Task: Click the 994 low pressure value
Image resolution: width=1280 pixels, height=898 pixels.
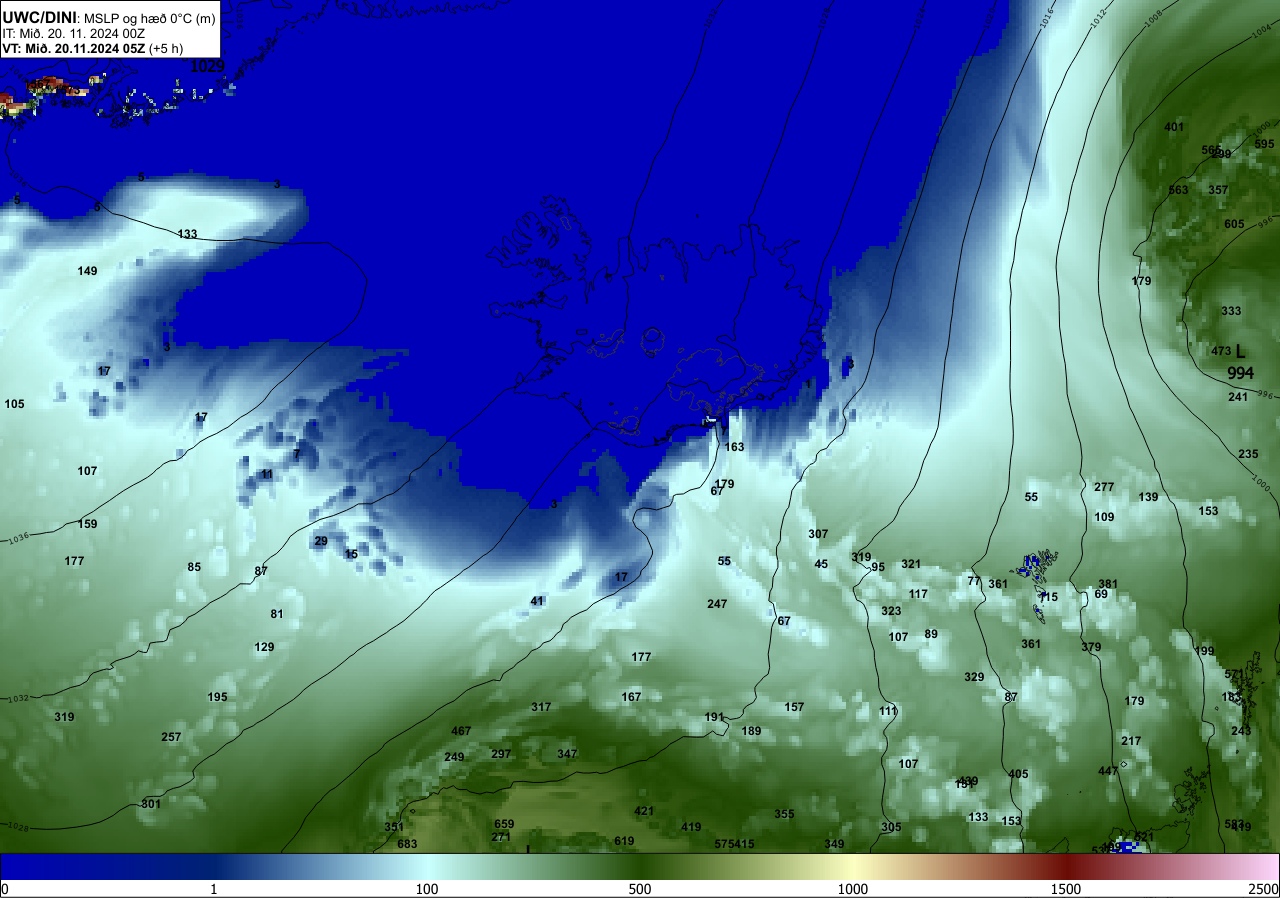Action: [x=1241, y=373]
